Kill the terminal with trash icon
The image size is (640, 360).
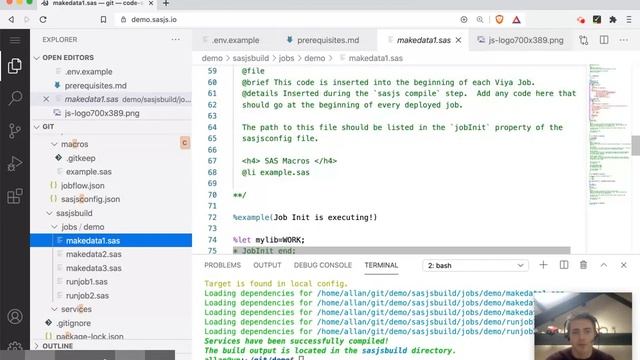tap(583, 265)
